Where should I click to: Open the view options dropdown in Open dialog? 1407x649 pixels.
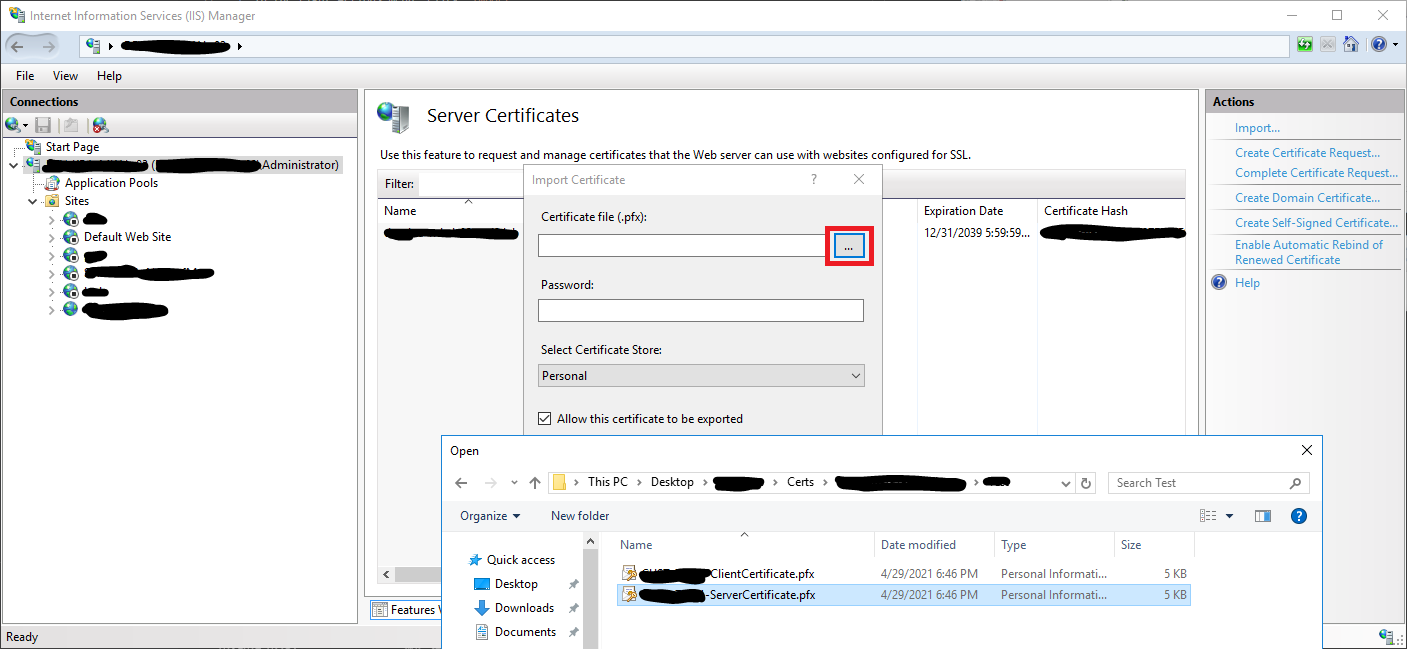coord(1229,516)
